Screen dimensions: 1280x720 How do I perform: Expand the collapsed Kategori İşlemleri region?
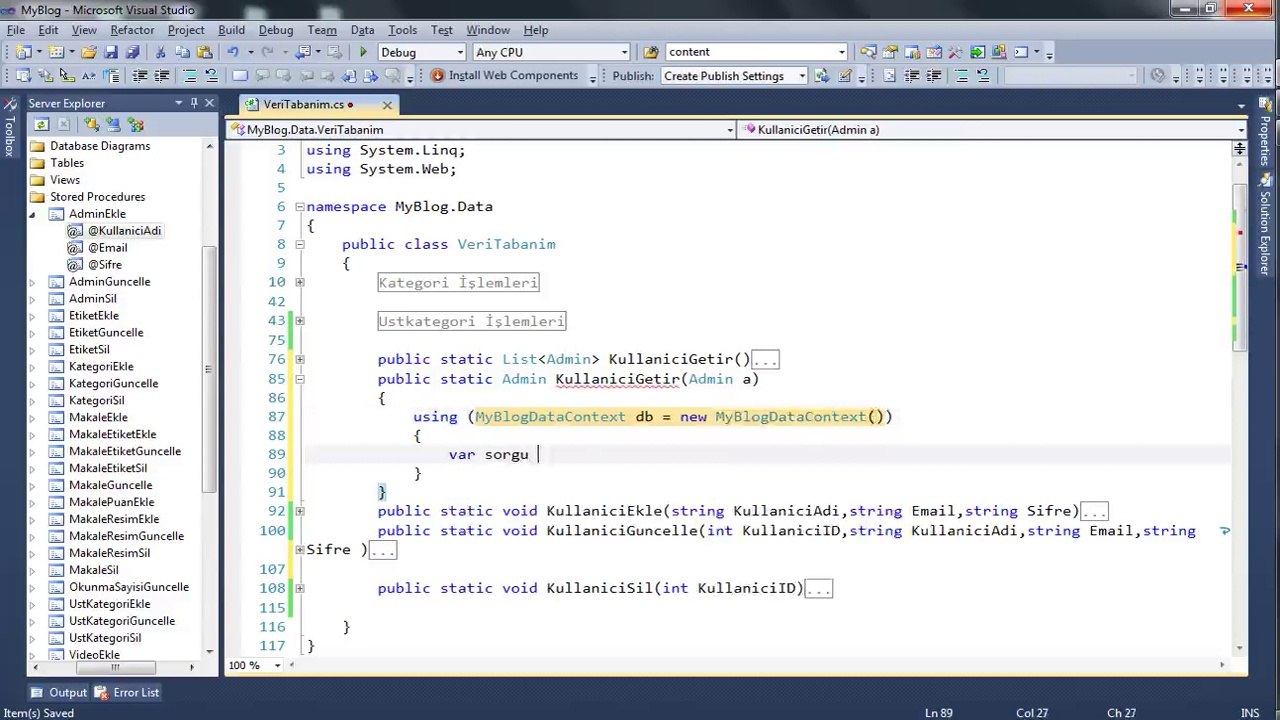click(299, 282)
